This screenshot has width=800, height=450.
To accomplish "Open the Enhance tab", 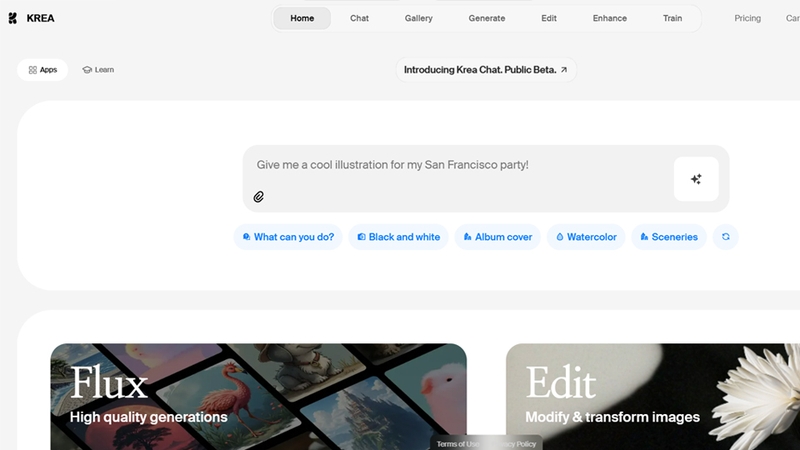I will point(610,18).
